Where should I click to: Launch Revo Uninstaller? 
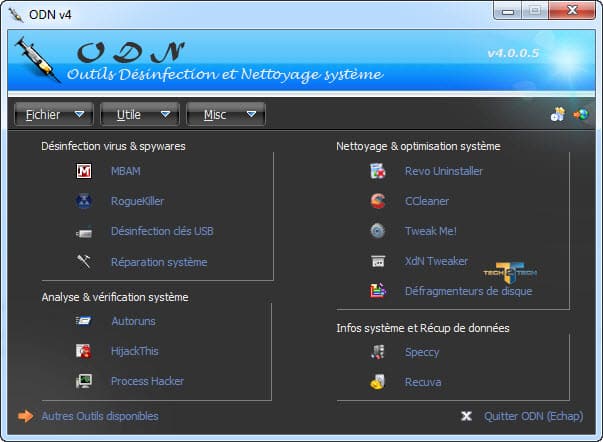click(443, 171)
